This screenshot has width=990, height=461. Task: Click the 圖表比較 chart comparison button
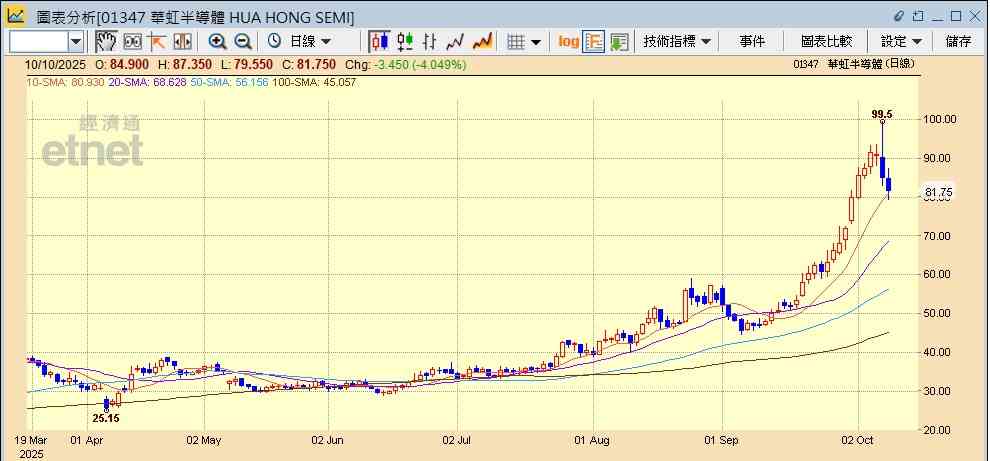pyautogui.click(x=826, y=41)
